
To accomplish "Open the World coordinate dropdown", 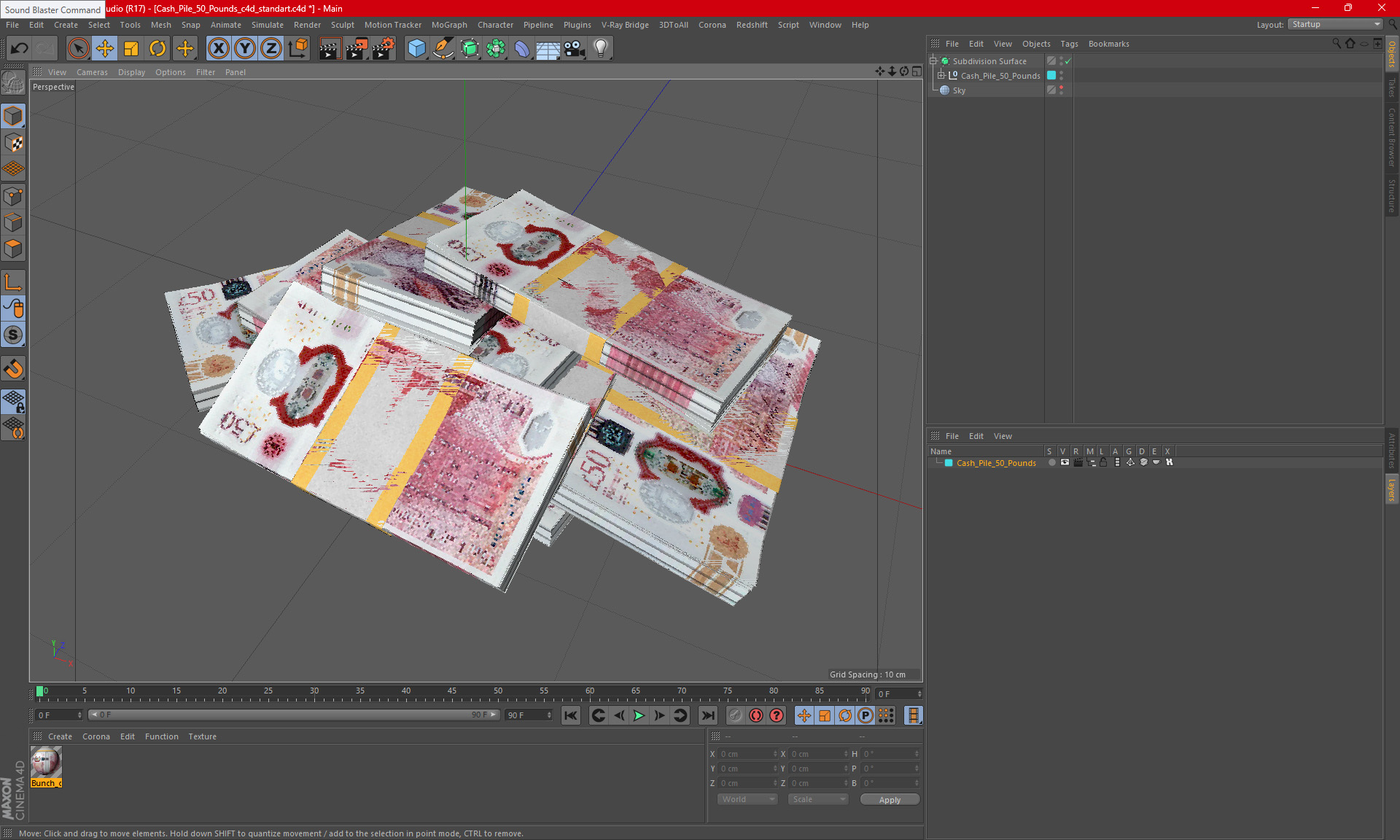I will coord(747,799).
